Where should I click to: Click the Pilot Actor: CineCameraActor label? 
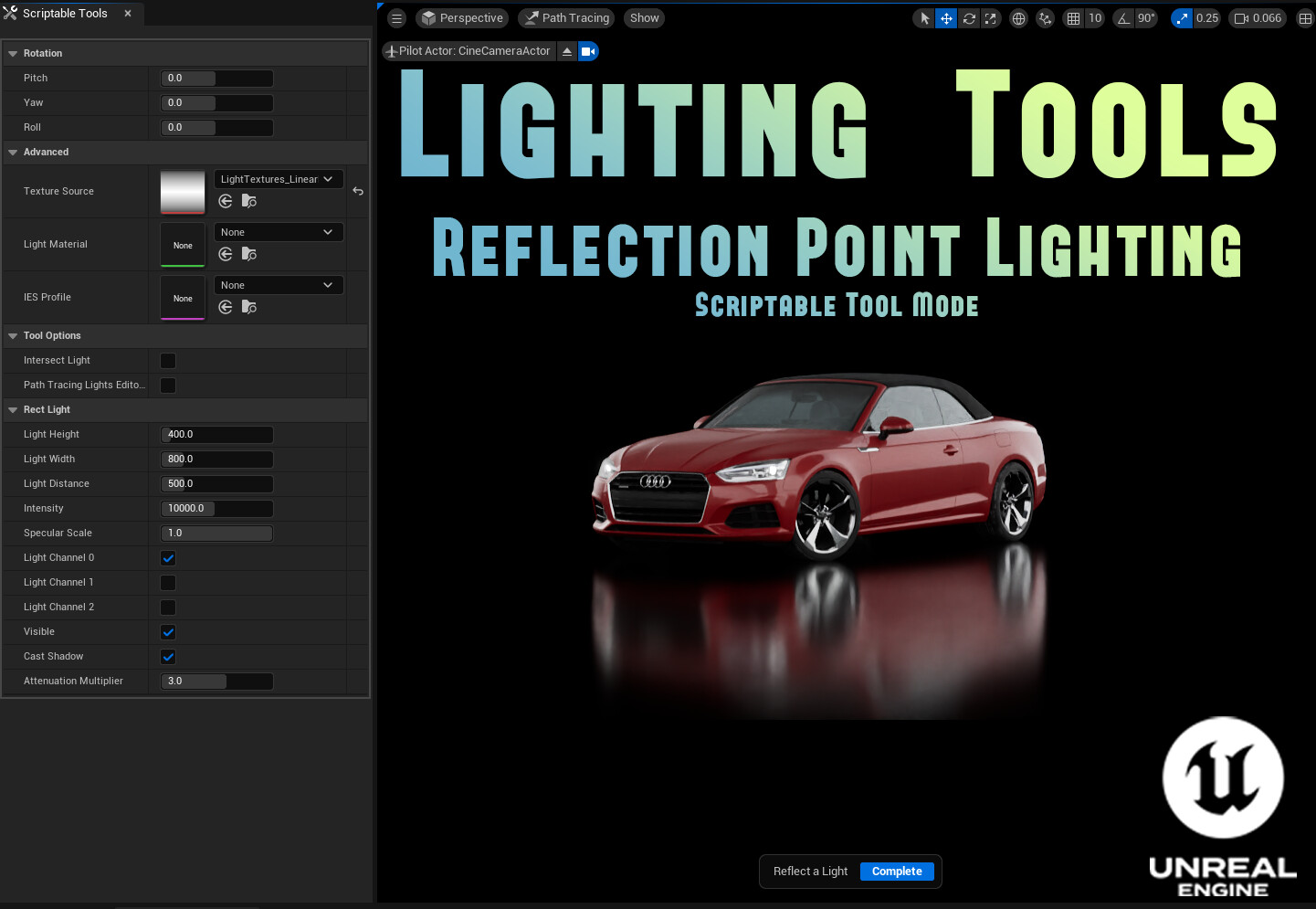tap(474, 51)
